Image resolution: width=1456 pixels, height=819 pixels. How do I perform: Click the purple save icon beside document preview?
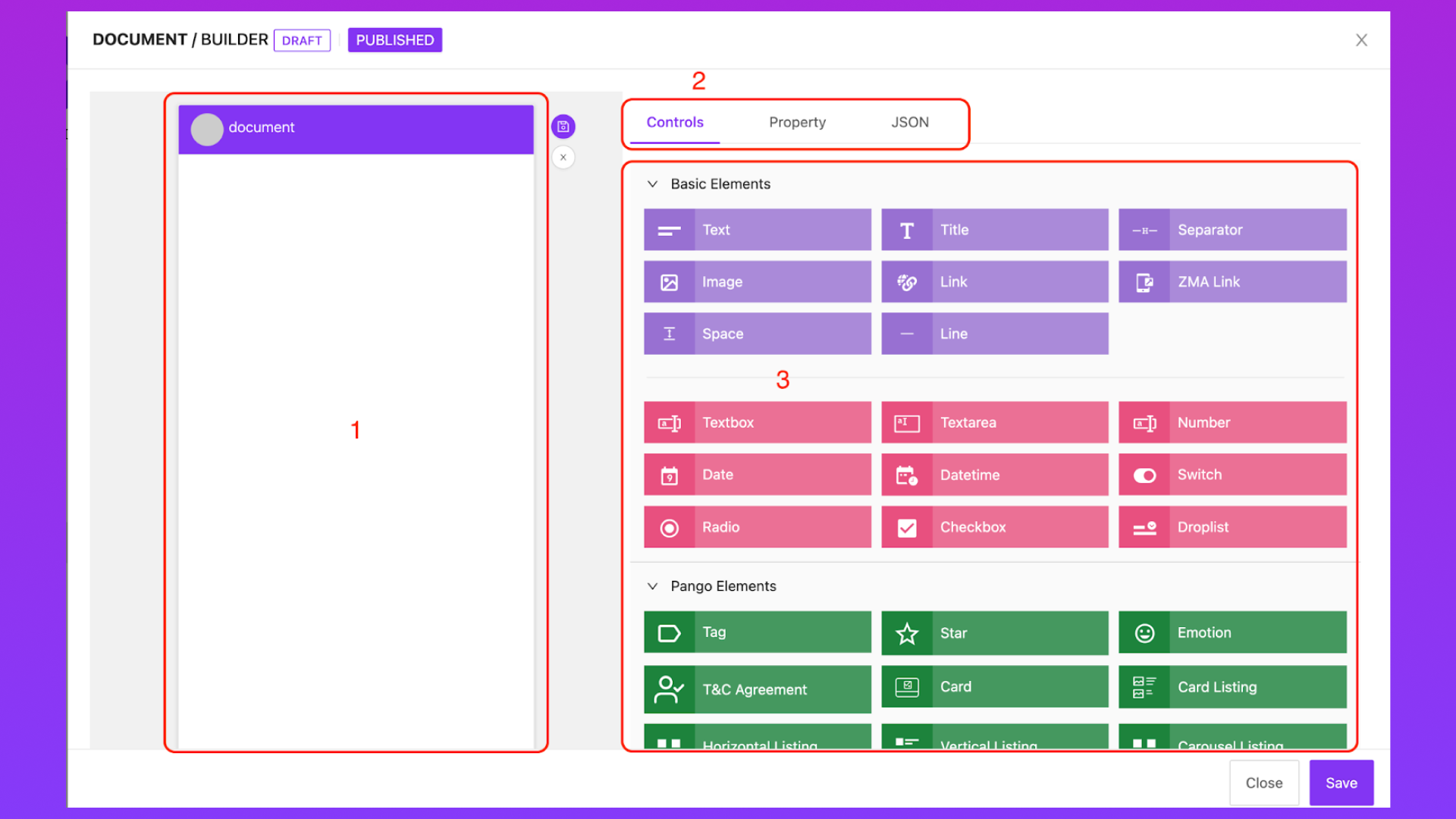click(563, 127)
